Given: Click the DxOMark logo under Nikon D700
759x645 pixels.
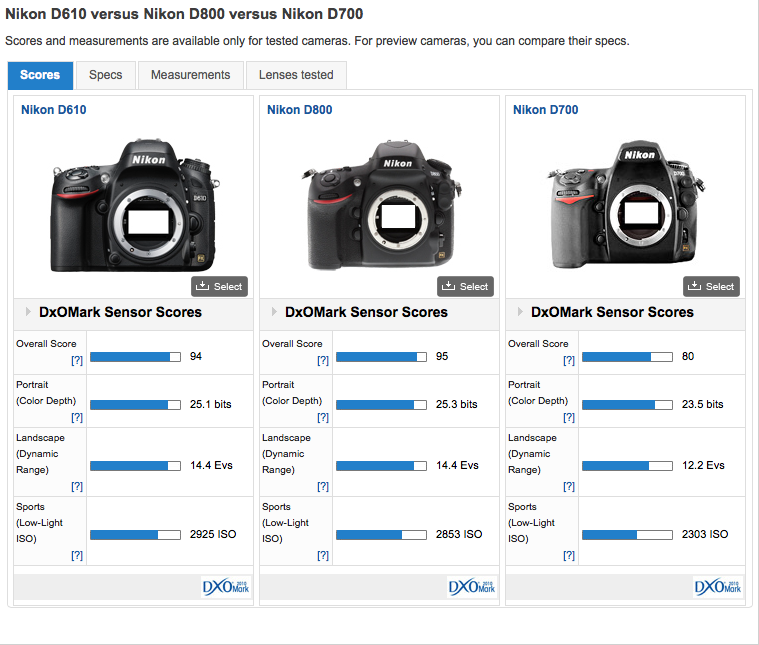Looking at the screenshot, I should tap(717, 587).
